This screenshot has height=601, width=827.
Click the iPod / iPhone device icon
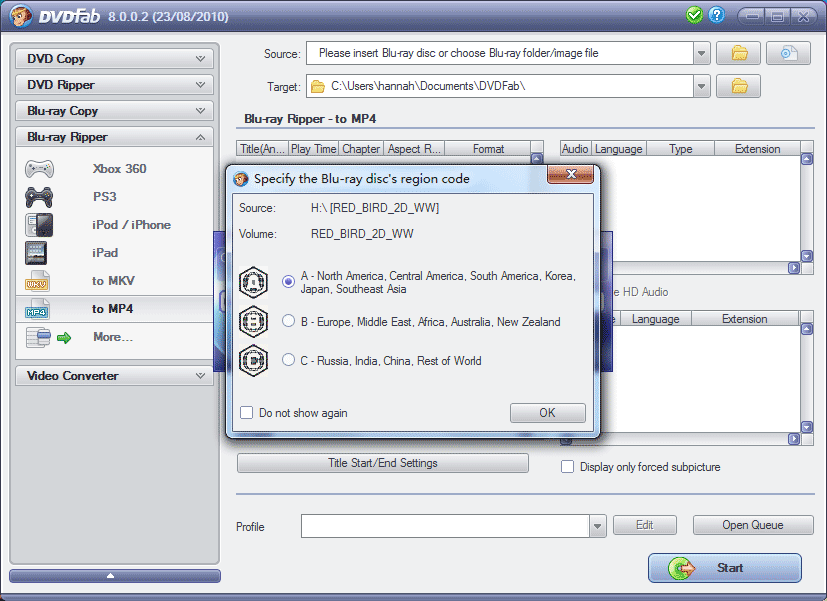pyautogui.click(x=39, y=225)
